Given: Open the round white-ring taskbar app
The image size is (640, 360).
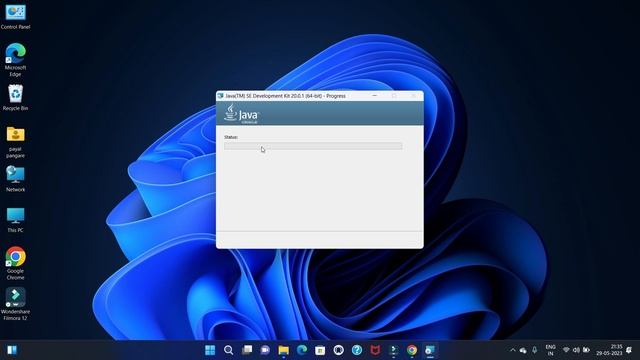Looking at the screenshot, I should point(339,350).
